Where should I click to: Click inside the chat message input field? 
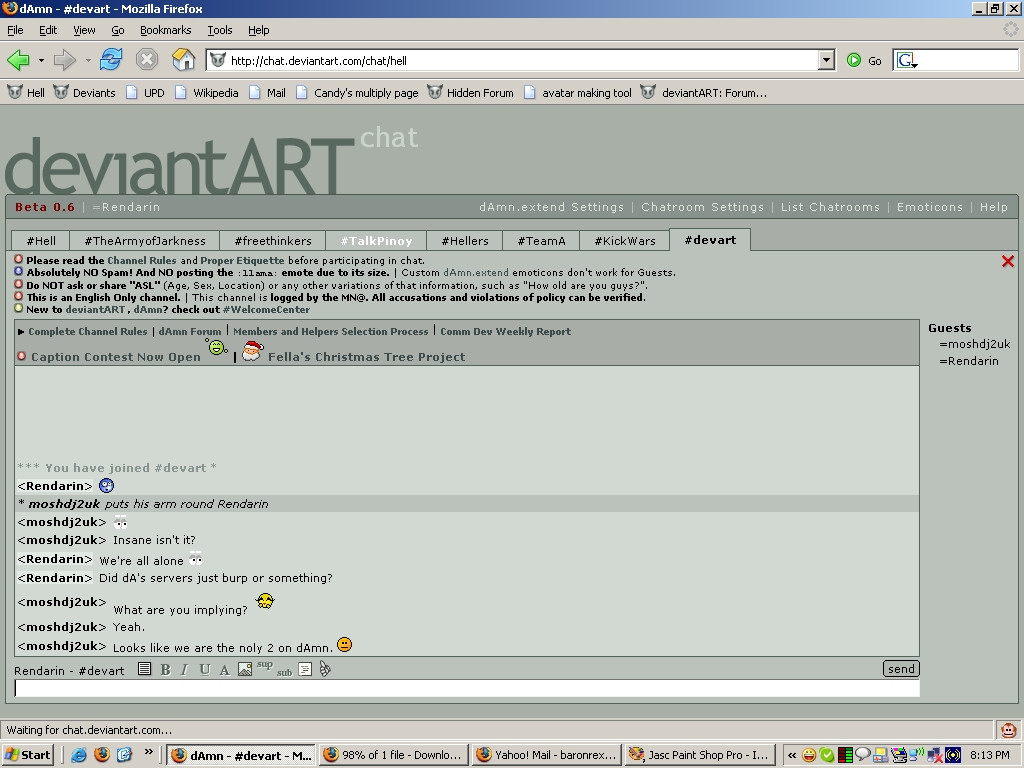coord(467,688)
